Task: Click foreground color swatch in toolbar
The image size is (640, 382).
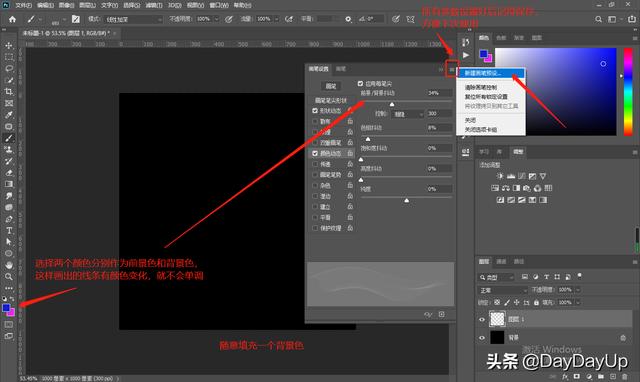Action: coord(6,308)
